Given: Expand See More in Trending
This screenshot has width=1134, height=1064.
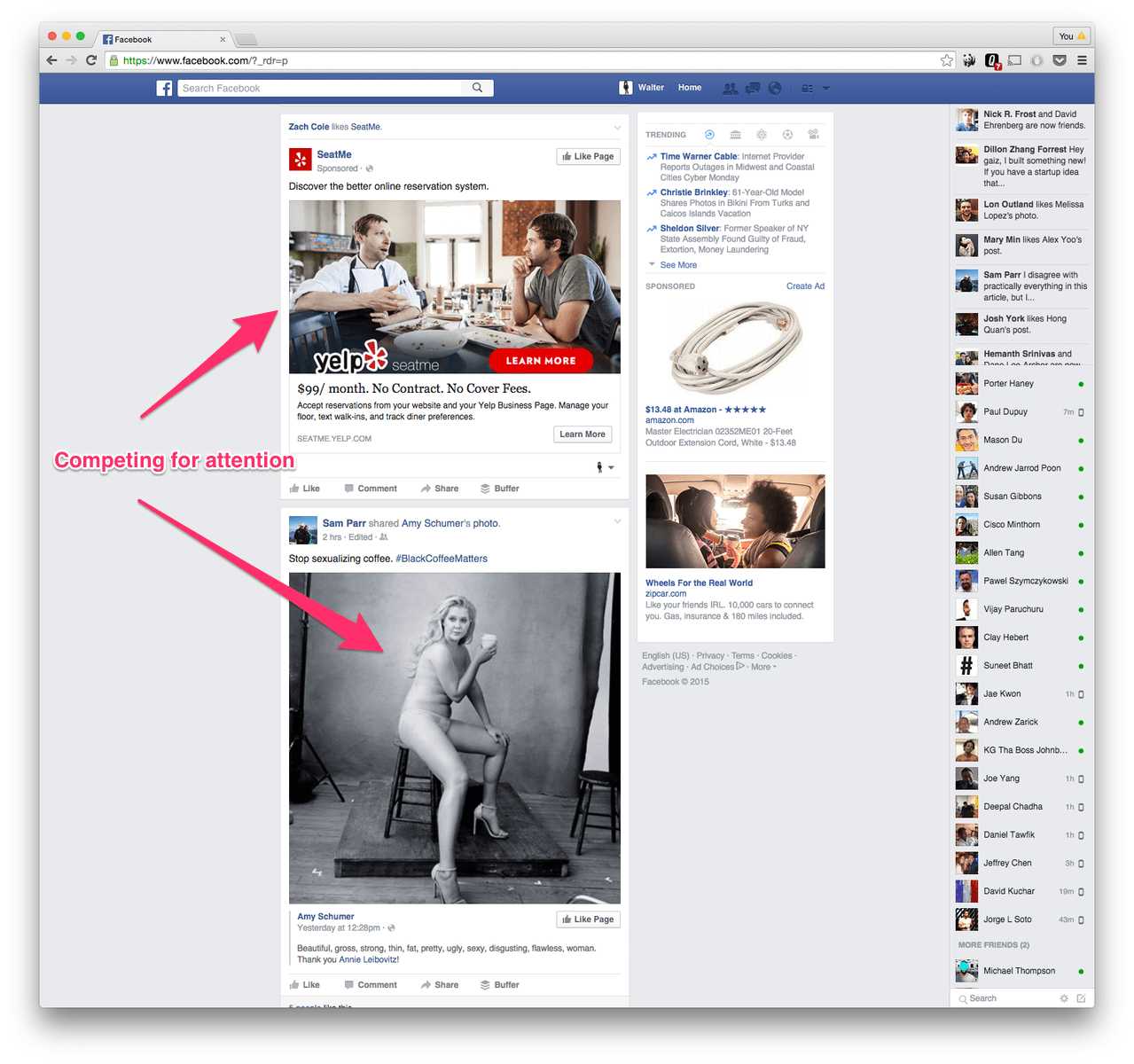Looking at the screenshot, I should tap(678, 265).
